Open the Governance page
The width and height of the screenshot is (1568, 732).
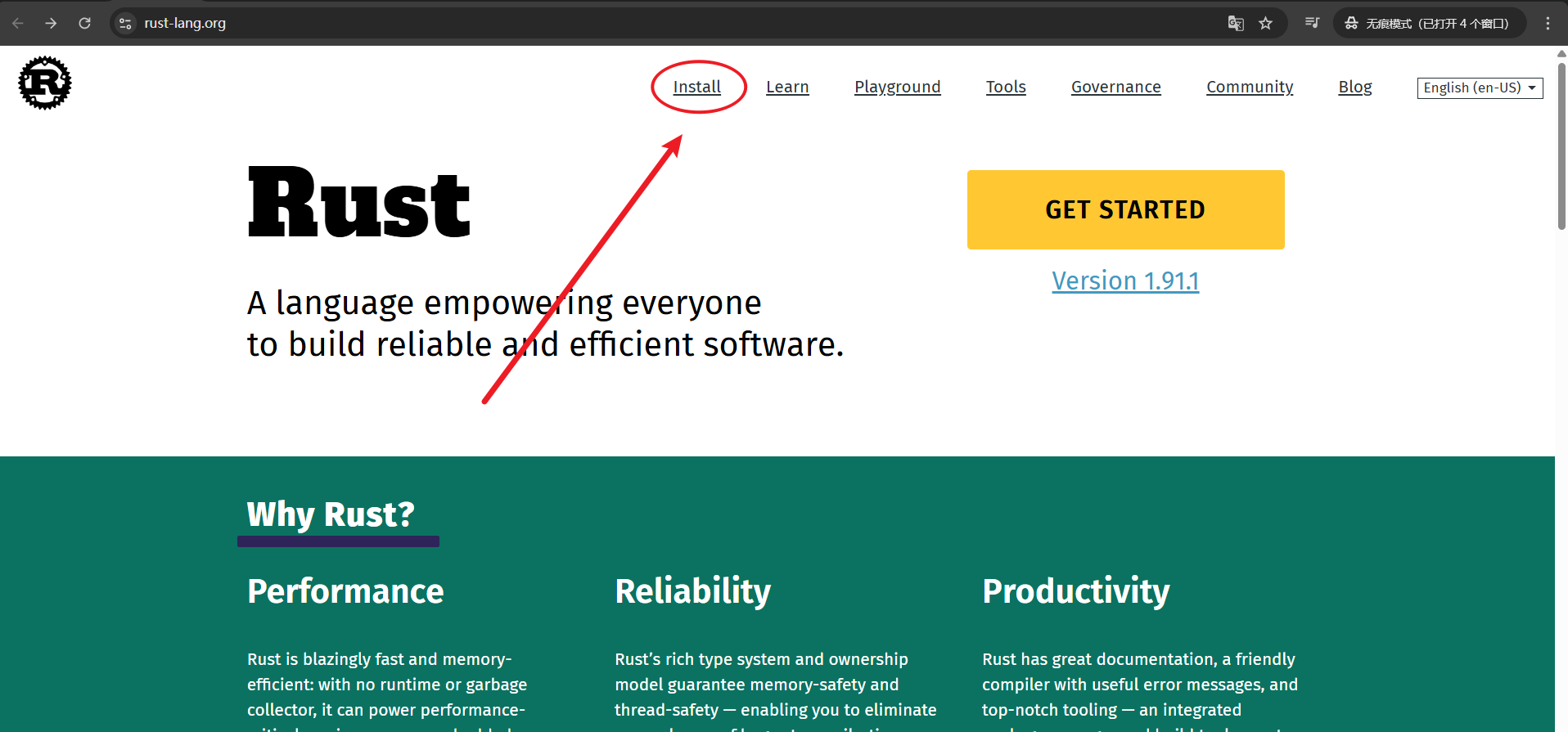(1116, 87)
